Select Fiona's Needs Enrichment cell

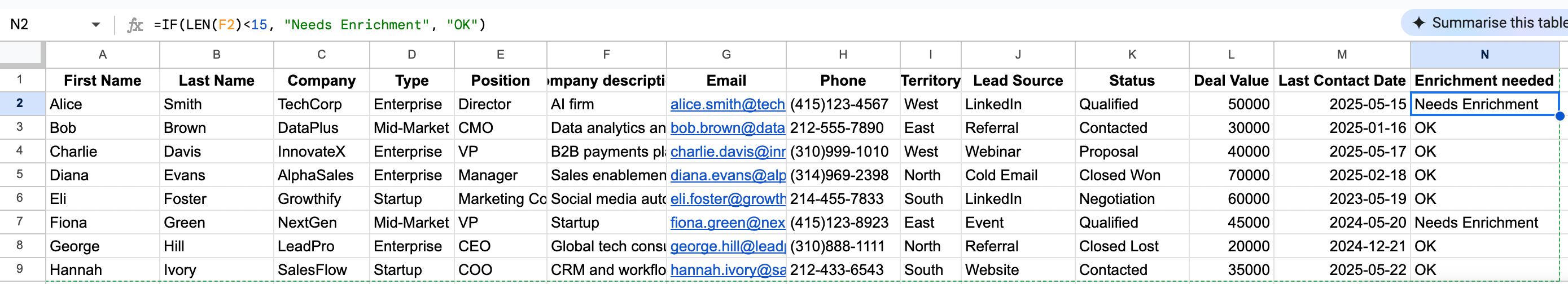tap(1484, 223)
